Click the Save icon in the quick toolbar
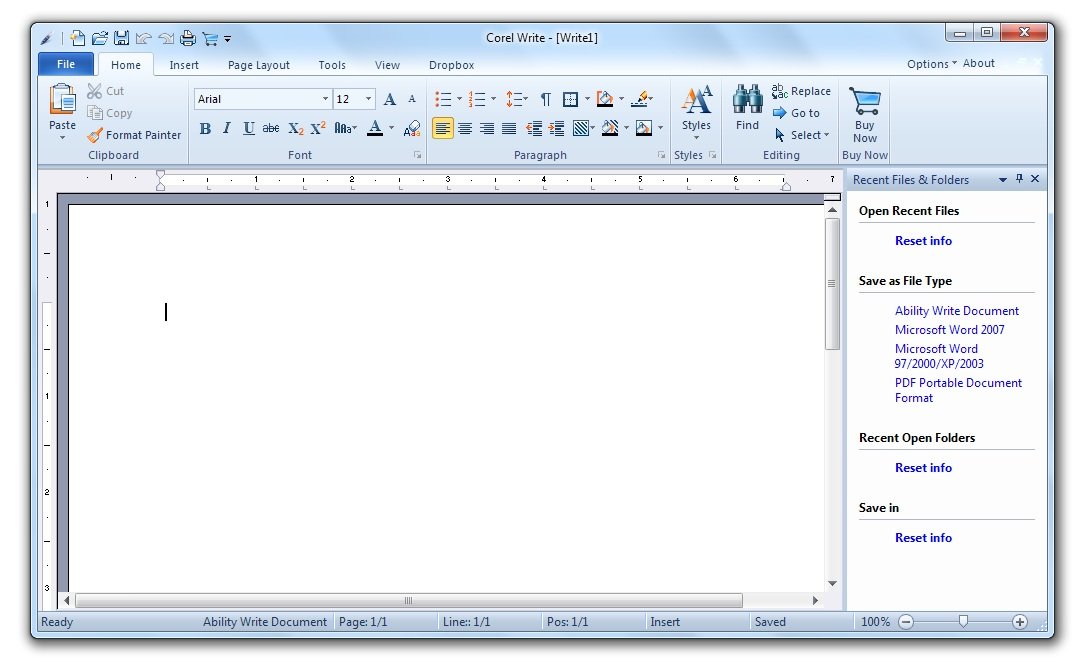Image resolution: width=1083 pixels, height=665 pixels. pos(120,37)
